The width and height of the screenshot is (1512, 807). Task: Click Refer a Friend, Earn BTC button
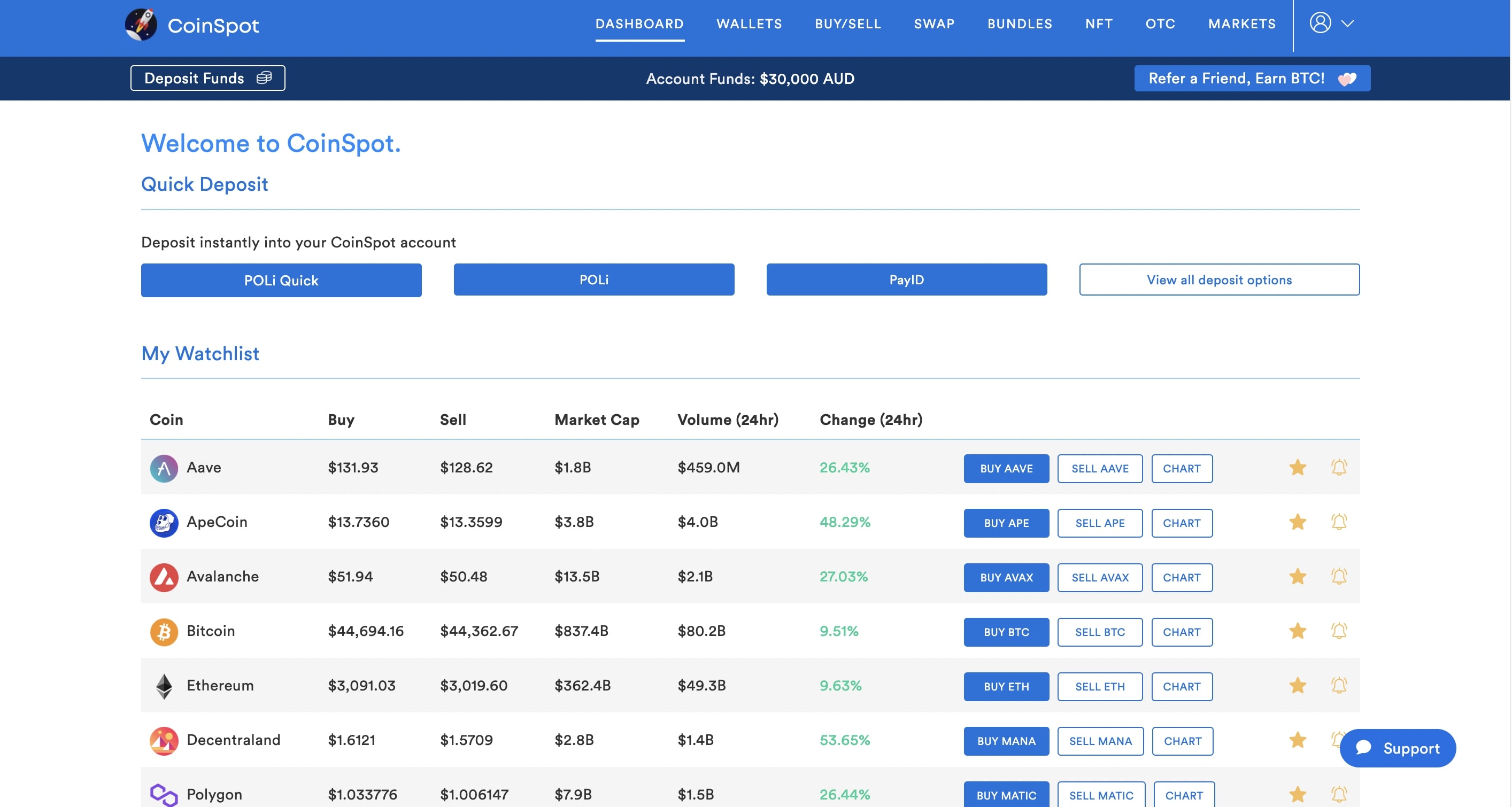(x=1252, y=78)
